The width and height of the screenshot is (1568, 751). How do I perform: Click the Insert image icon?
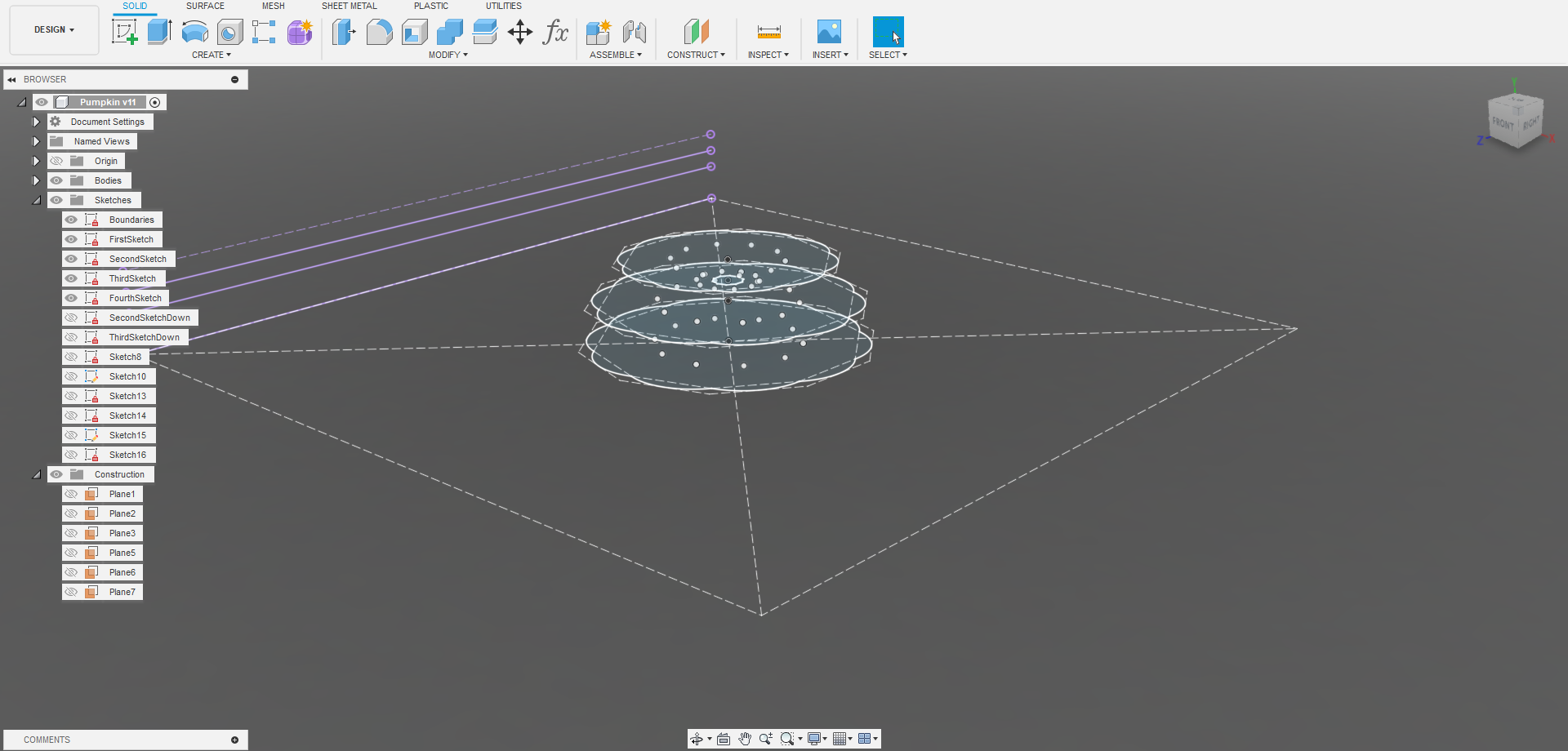coord(829,33)
